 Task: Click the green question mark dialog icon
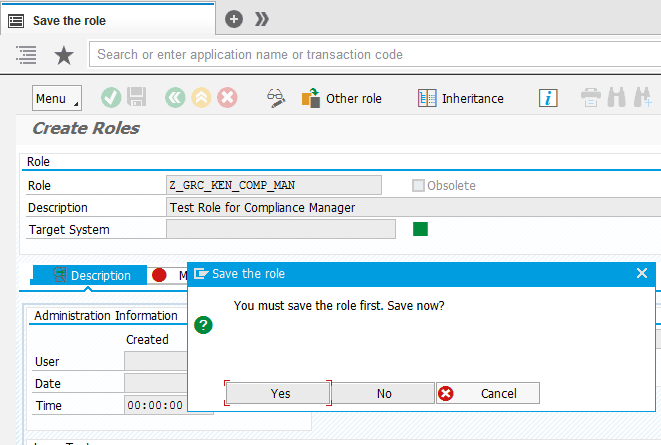(203, 325)
